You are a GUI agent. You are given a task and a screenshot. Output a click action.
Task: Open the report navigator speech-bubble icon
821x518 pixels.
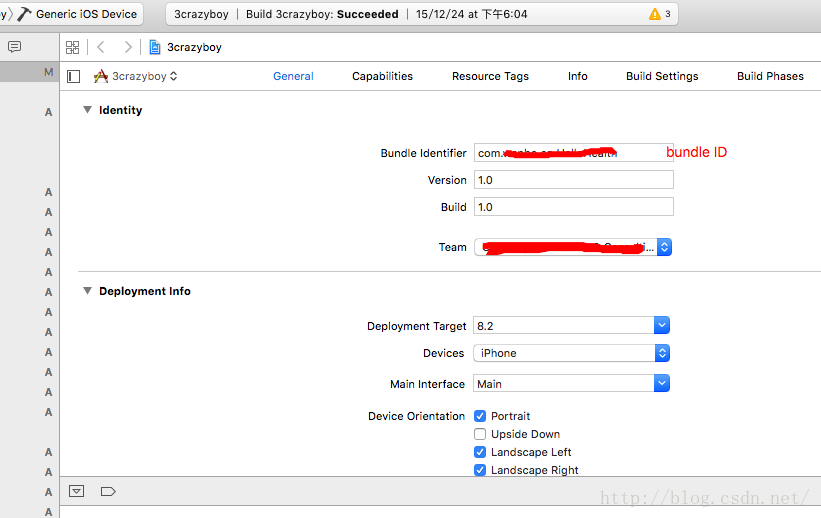(x=15, y=47)
